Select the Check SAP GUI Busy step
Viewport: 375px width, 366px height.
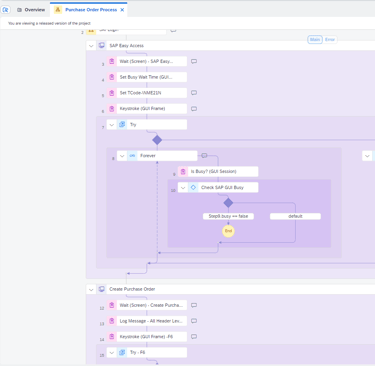tap(218, 187)
